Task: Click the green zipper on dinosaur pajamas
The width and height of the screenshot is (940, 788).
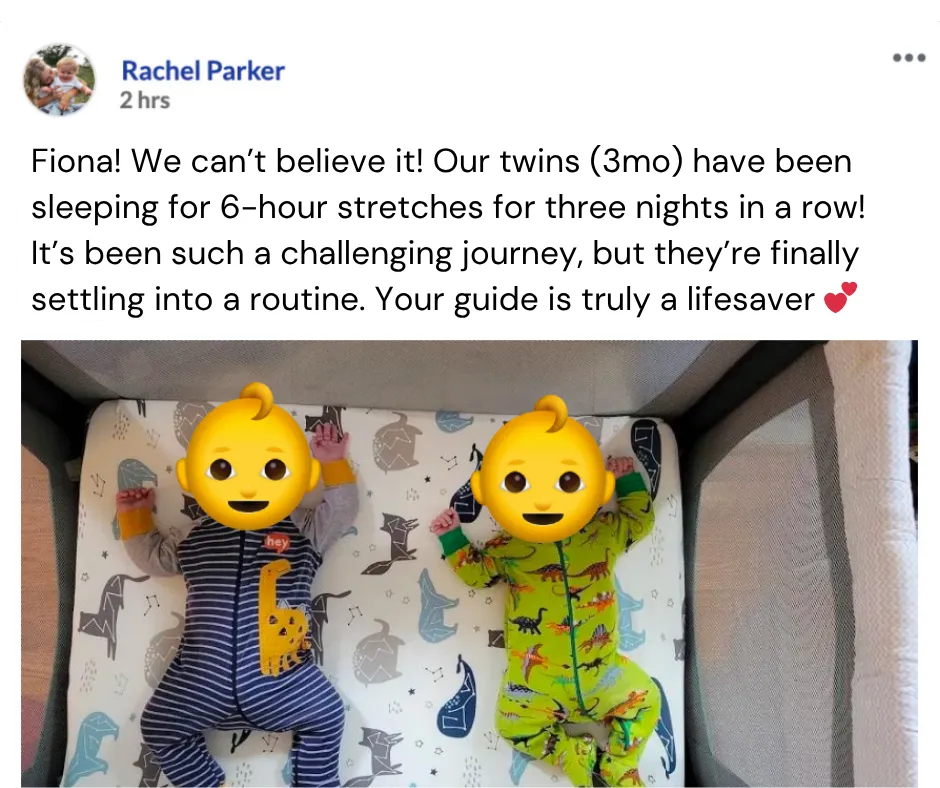Action: (571, 624)
